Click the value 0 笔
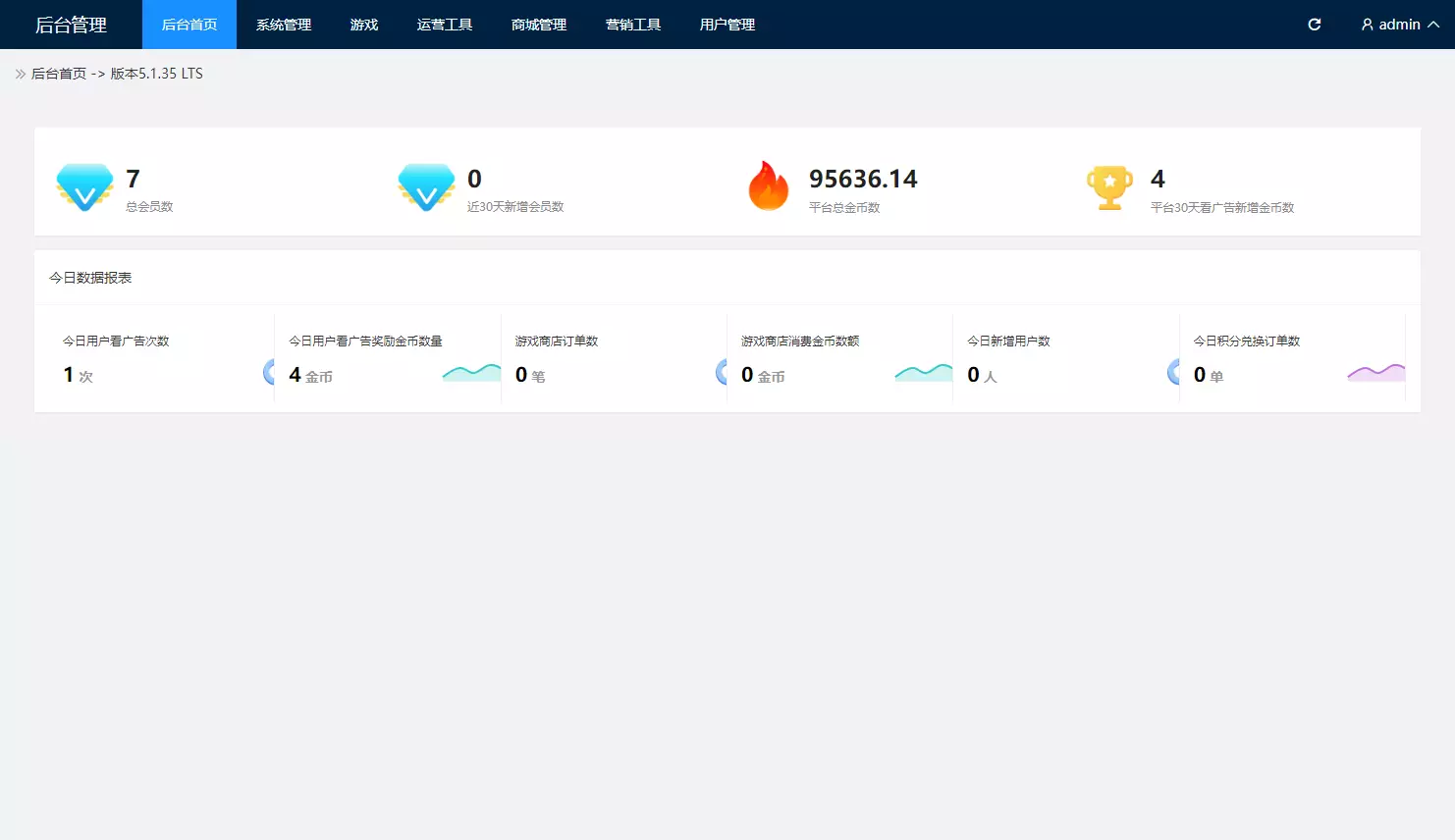This screenshot has width=1455, height=840. [530, 375]
